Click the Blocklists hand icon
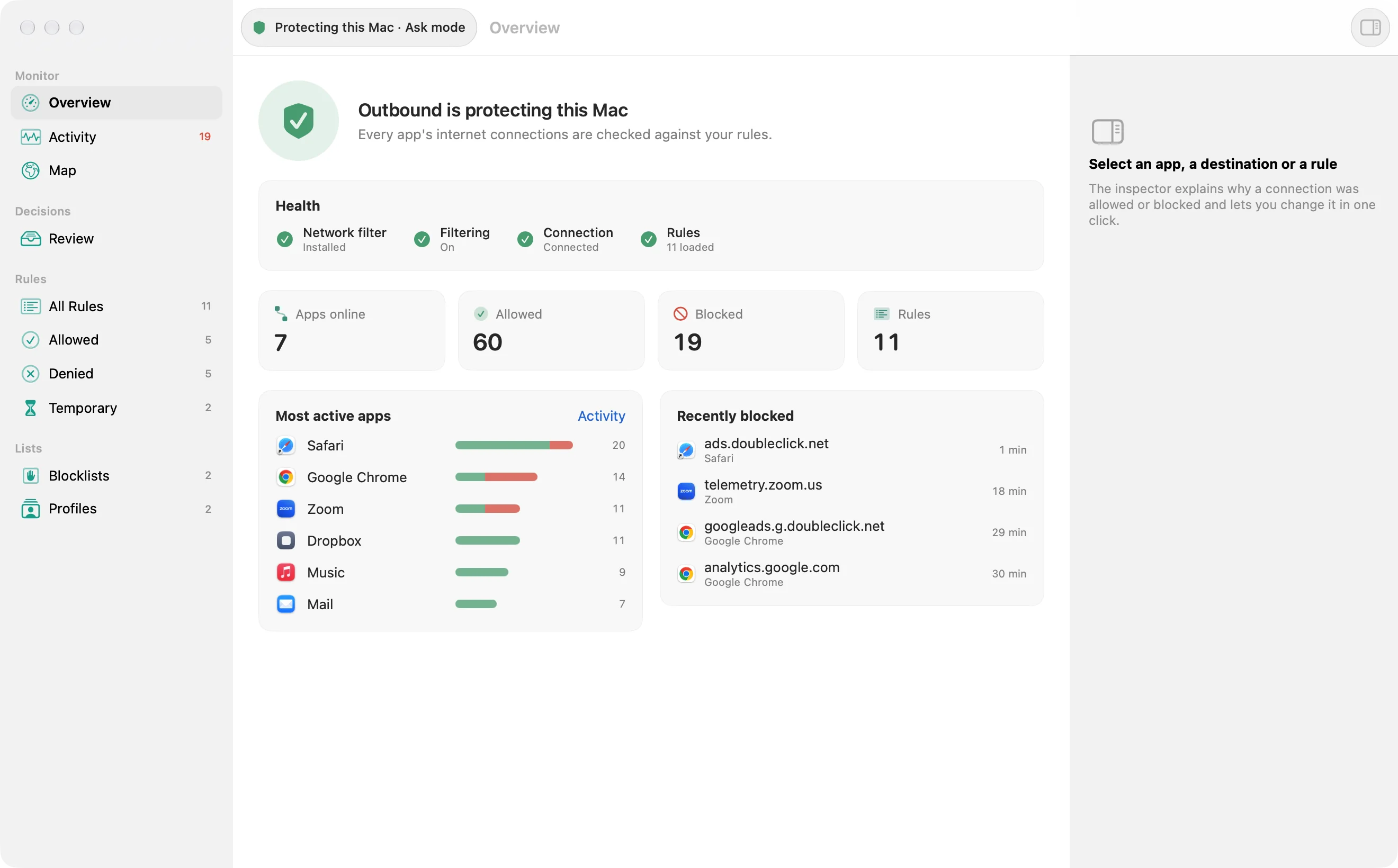 [30, 475]
